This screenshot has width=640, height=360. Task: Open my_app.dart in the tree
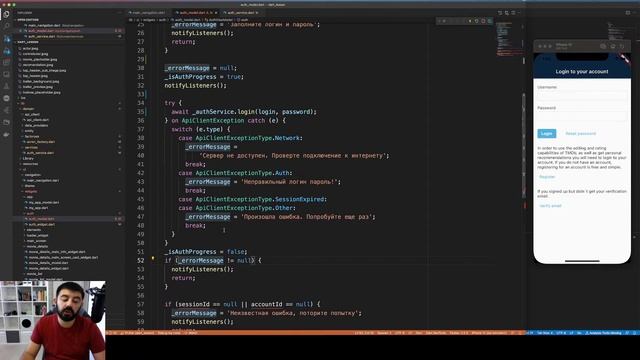pyautogui.click(x=38, y=208)
